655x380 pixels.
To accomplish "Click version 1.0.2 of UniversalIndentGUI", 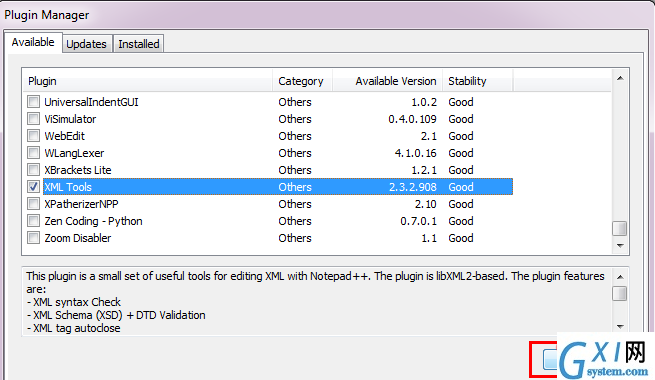I will pos(424,102).
